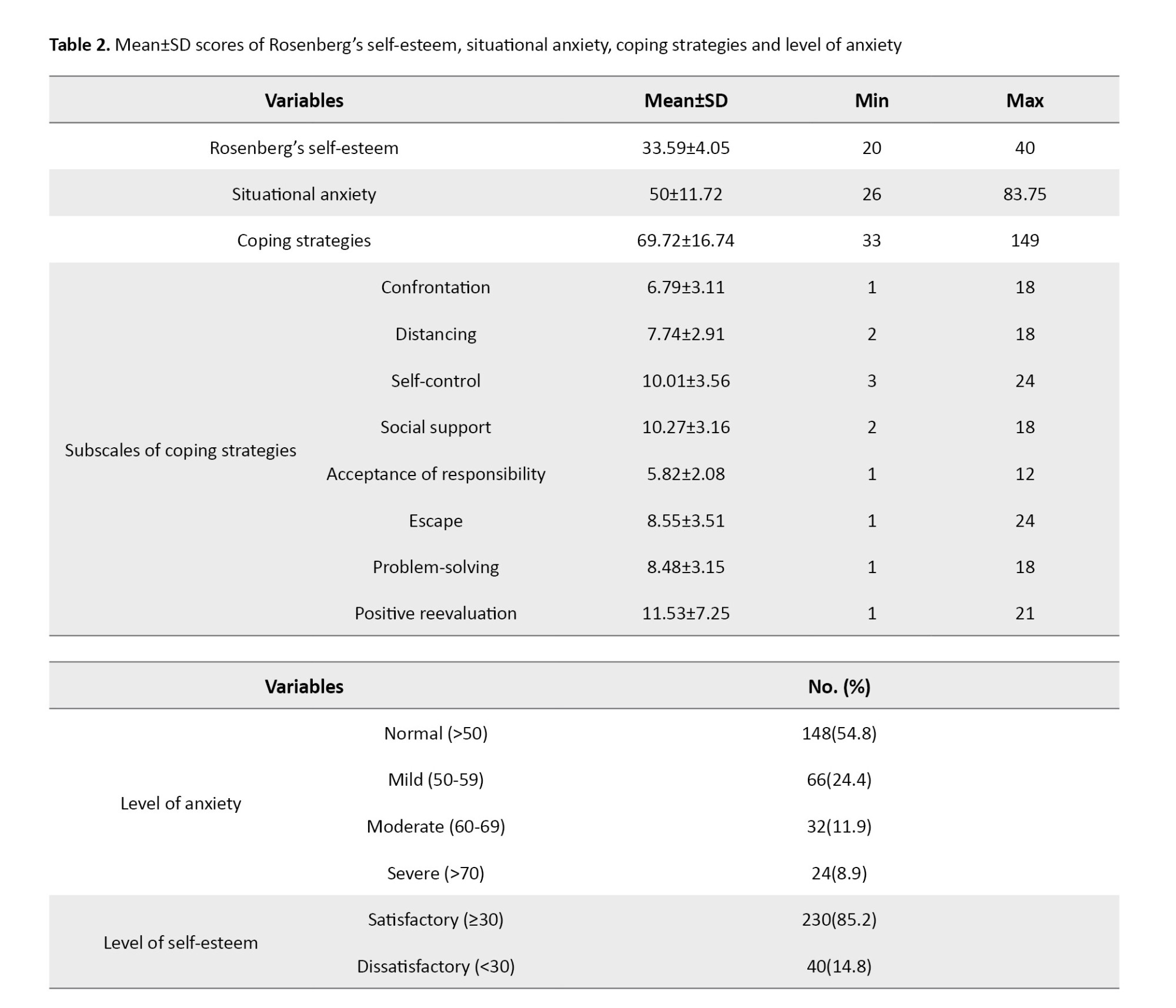Click the Dissatisfactory (<30) count 40(14.8)

coord(838,966)
